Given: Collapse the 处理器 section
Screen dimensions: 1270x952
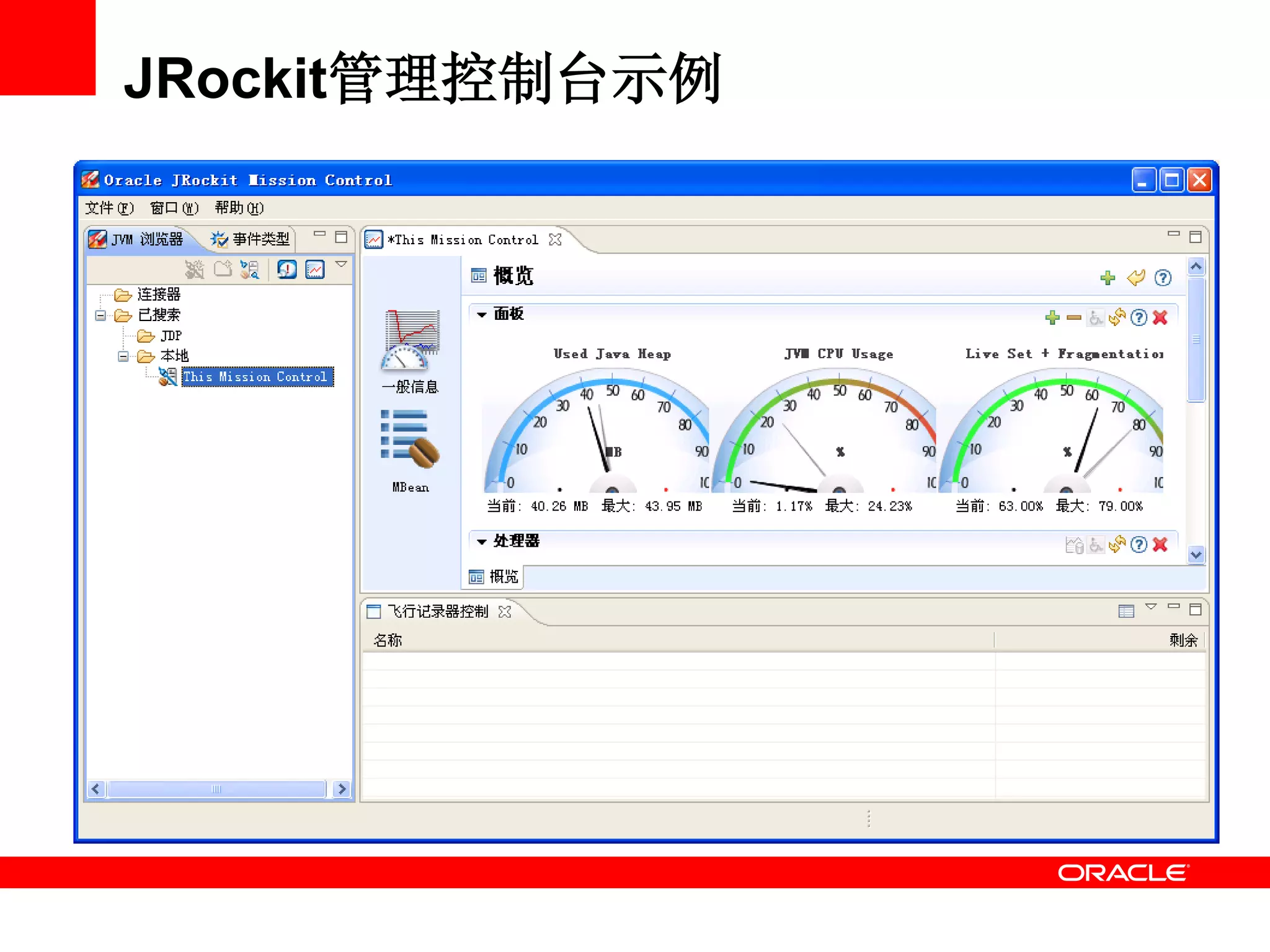Looking at the screenshot, I should [x=482, y=542].
